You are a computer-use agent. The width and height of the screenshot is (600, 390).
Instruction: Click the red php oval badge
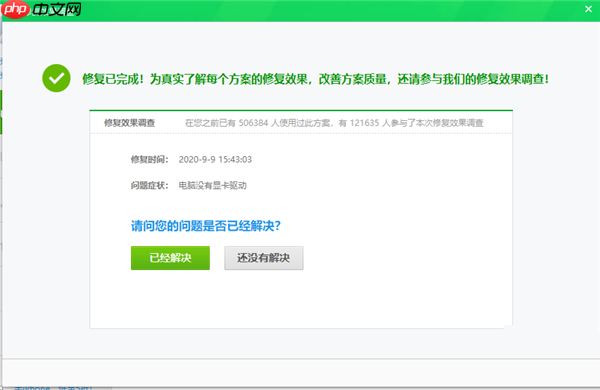(15, 9)
